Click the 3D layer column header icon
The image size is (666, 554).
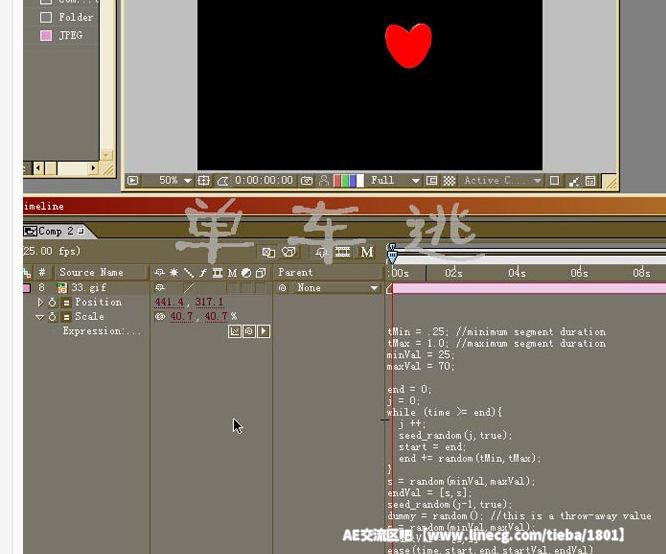coord(261,273)
